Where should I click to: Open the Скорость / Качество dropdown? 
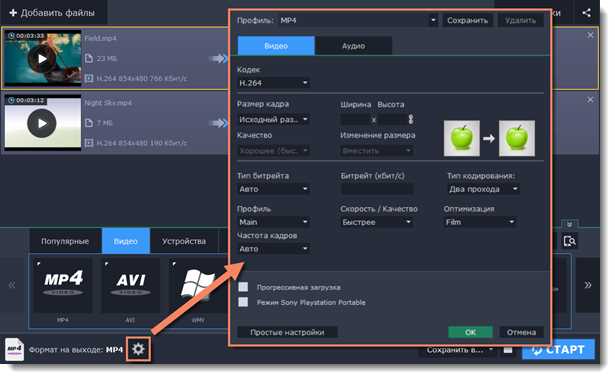click(377, 222)
